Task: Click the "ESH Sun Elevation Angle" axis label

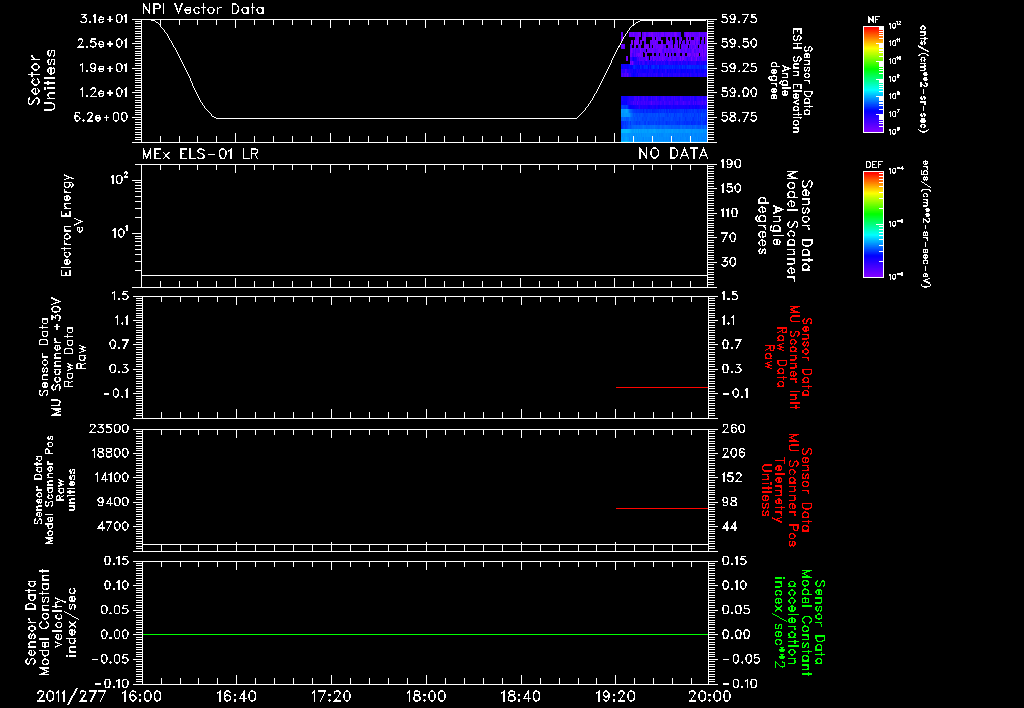Action: tap(791, 80)
